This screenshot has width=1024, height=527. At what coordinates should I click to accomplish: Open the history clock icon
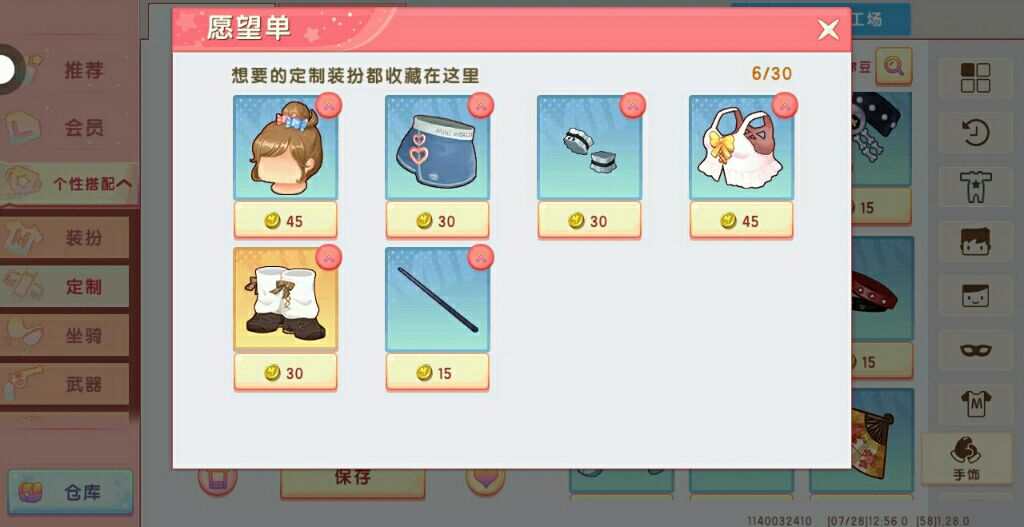pos(975,133)
